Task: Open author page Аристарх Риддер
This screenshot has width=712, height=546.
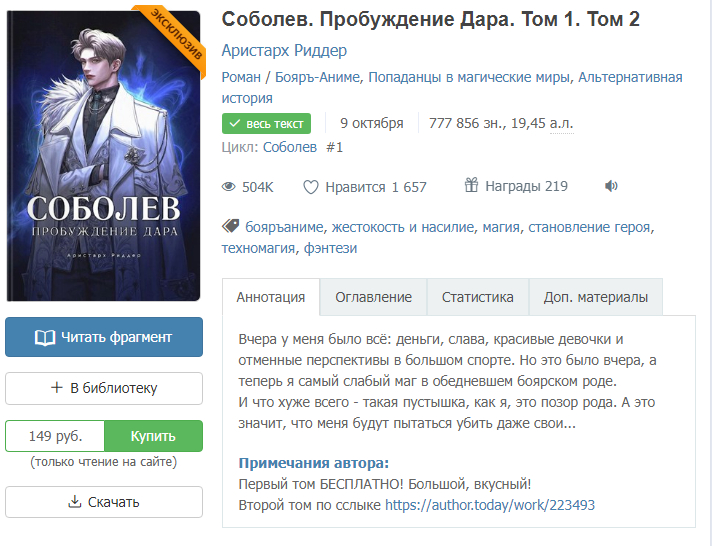Action: [284, 51]
